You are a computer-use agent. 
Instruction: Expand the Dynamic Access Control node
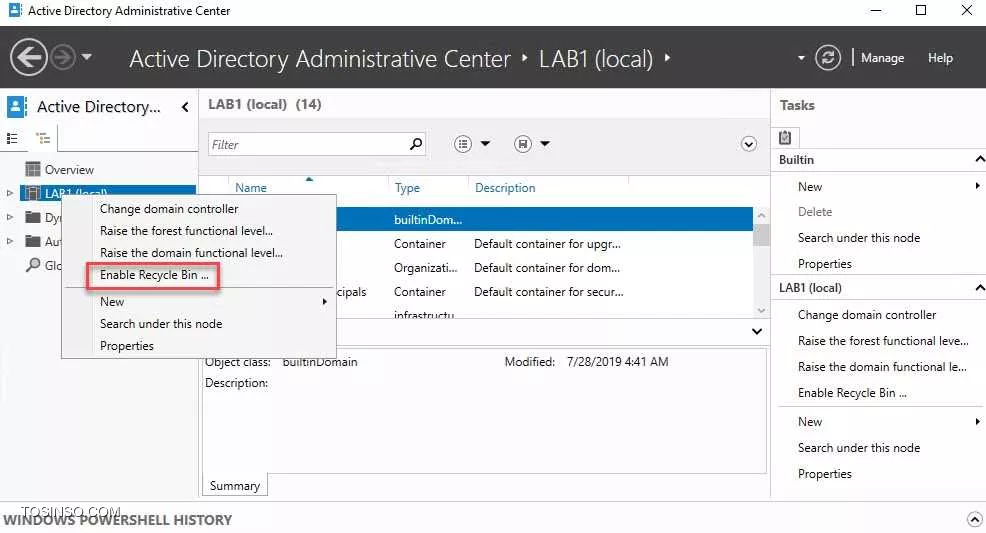(9, 217)
